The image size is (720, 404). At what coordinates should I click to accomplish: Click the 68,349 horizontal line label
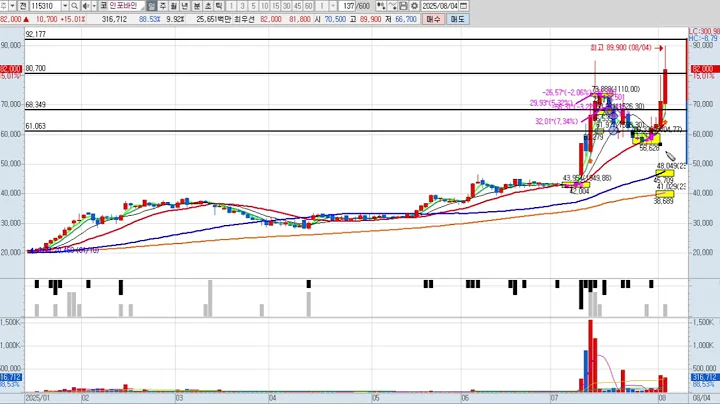tap(36, 105)
